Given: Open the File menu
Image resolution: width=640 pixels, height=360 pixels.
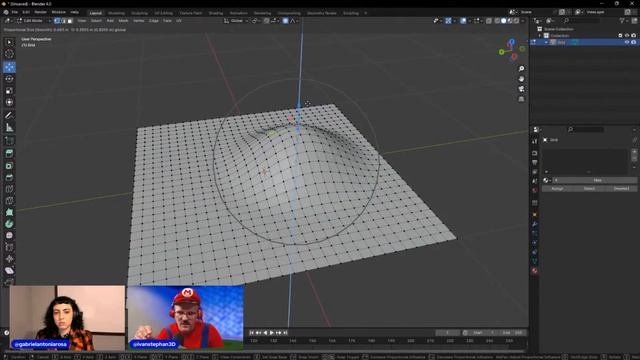Looking at the screenshot, I should click(15, 12).
